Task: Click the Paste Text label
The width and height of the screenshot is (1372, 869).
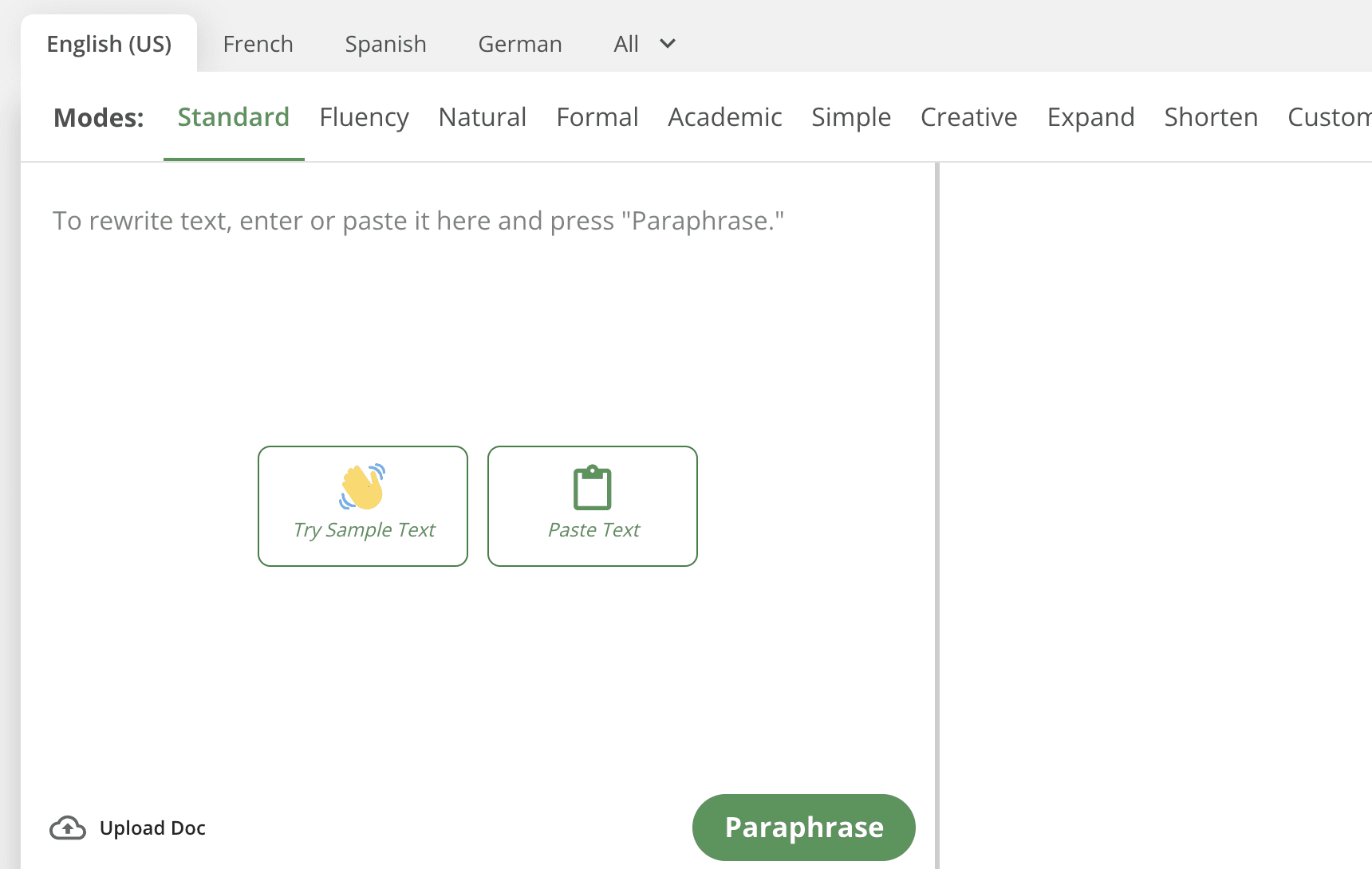Action: [593, 530]
